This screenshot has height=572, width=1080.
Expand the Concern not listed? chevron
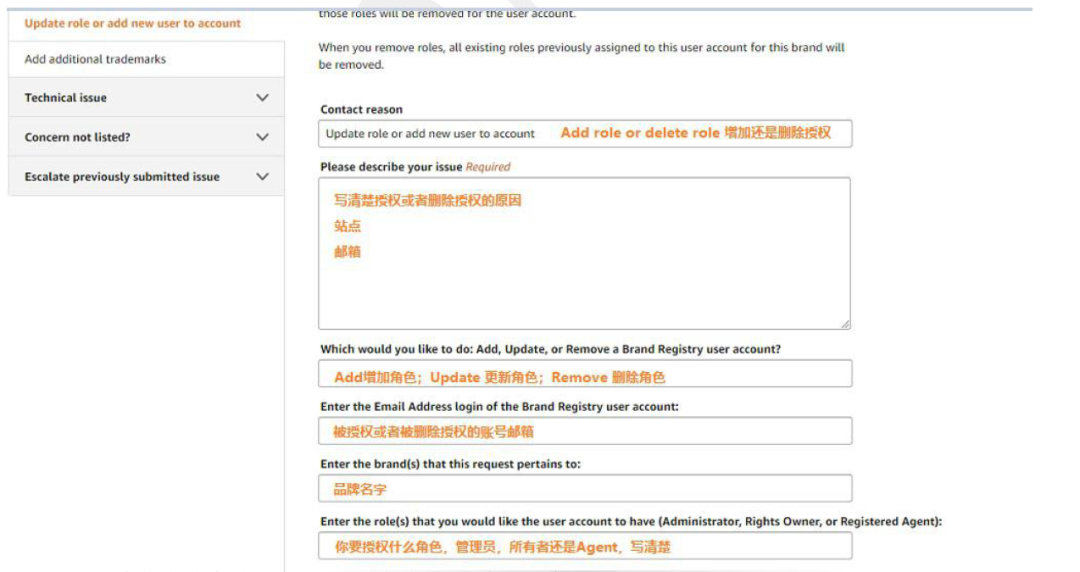(x=262, y=137)
